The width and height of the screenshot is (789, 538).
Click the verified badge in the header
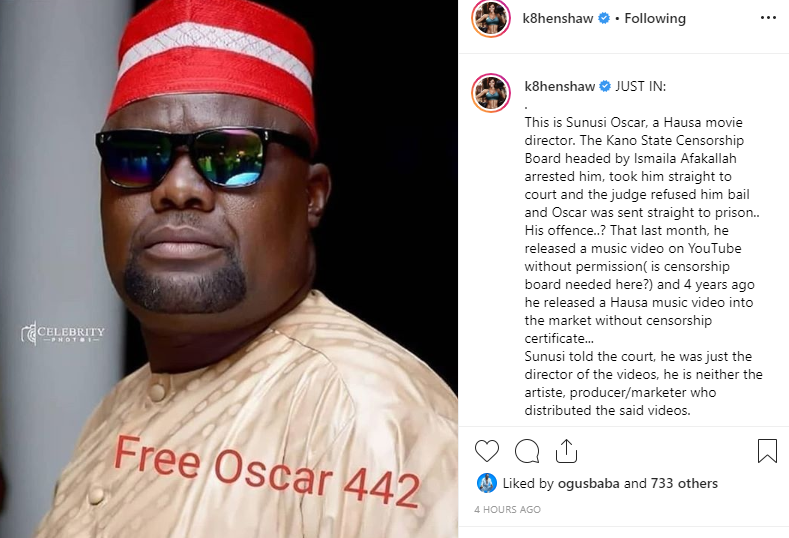(x=604, y=18)
